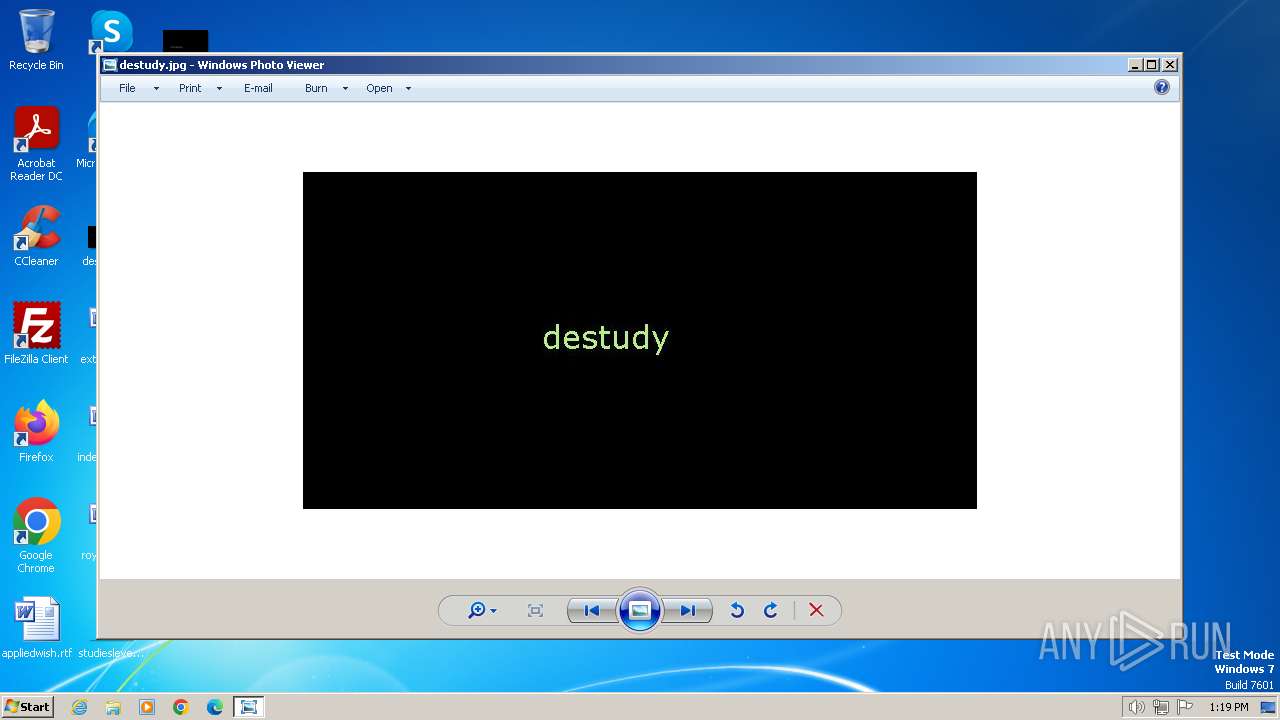Image resolution: width=1280 pixels, height=720 pixels.
Task: Launch Microsoft Edge from taskbar
Action: 215,707
